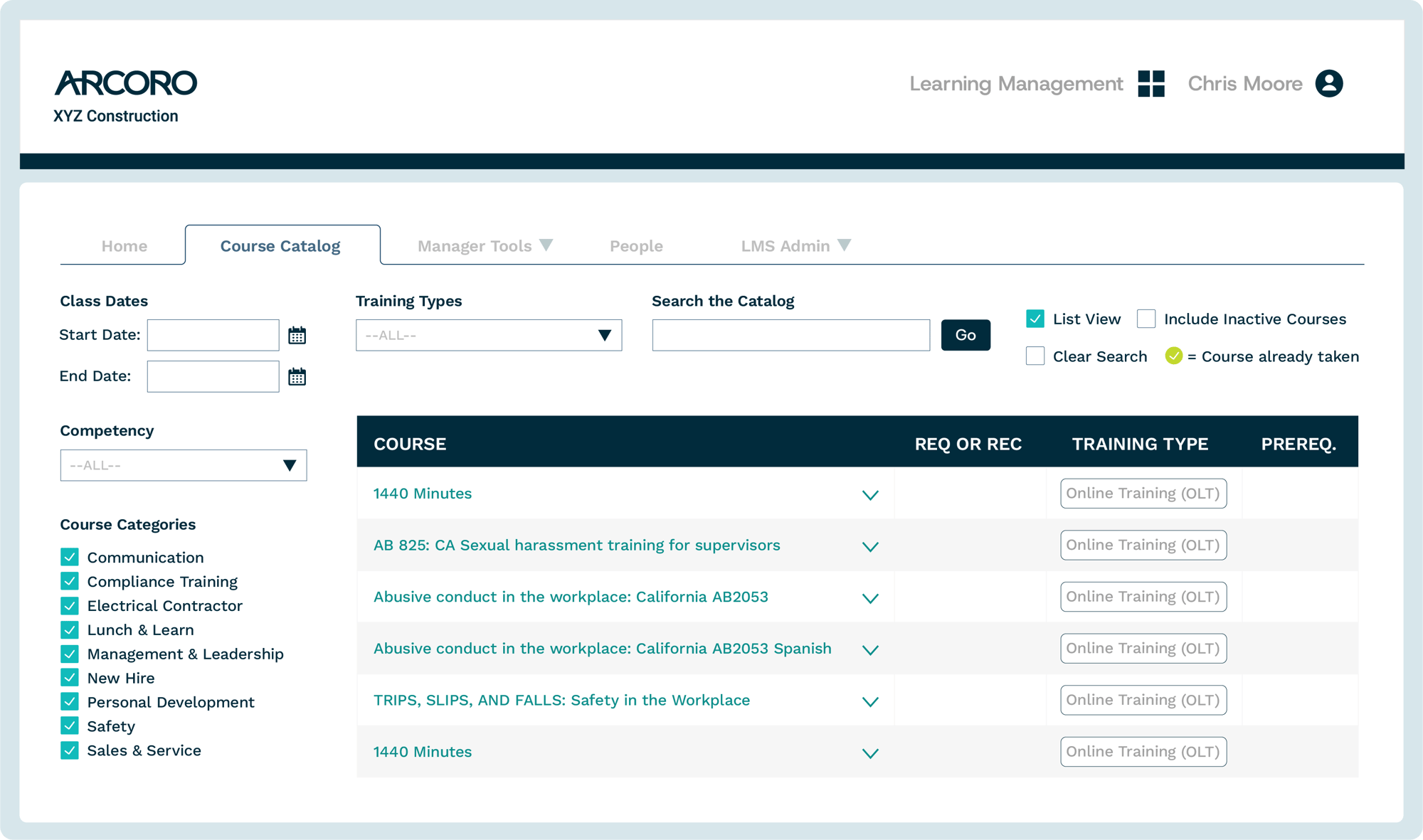Uncheck the Sales & Service category
This screenshot has height=840, width=1423.
point(70,750)
